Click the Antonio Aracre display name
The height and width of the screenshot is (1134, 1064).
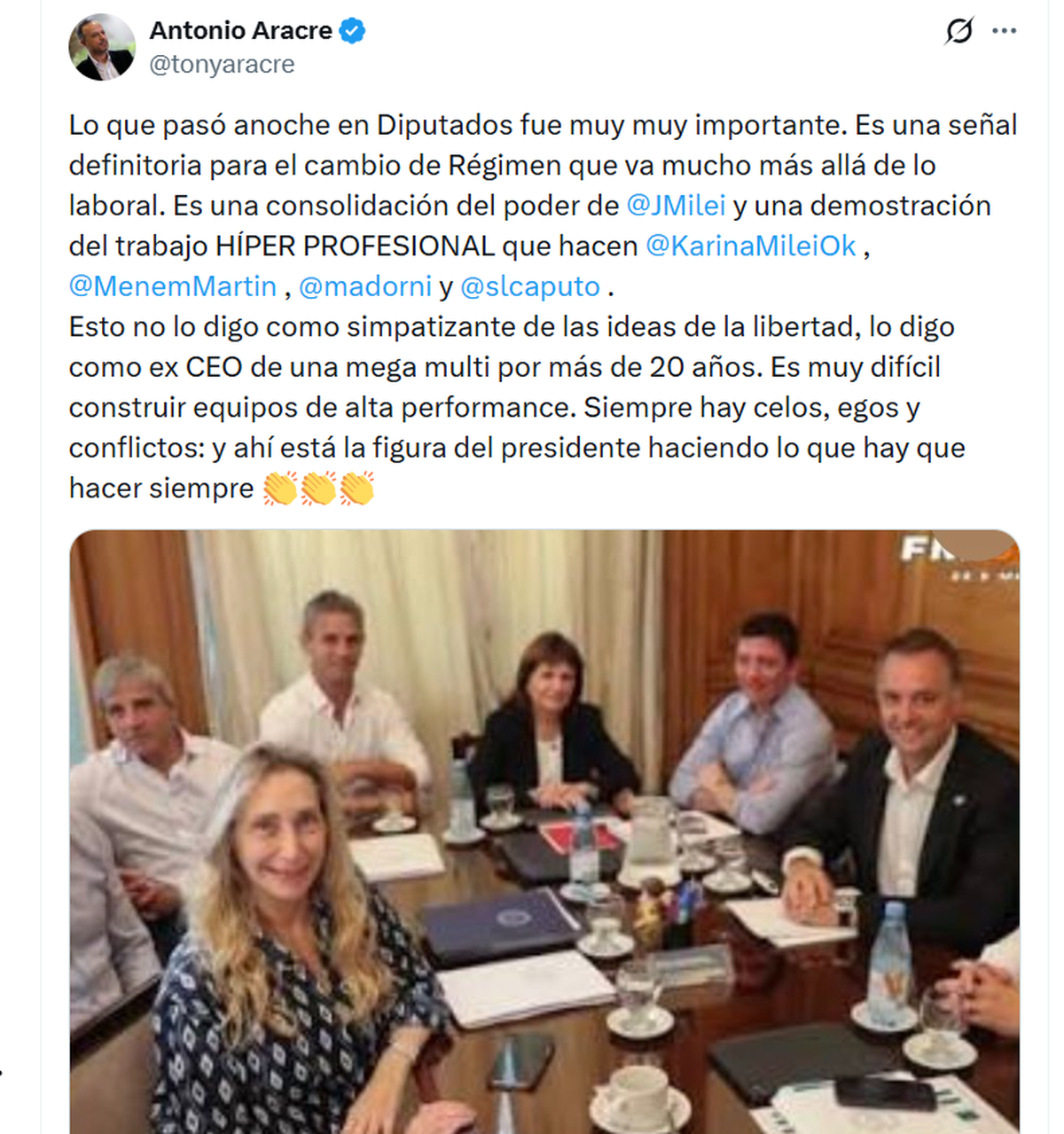[240, 31]
